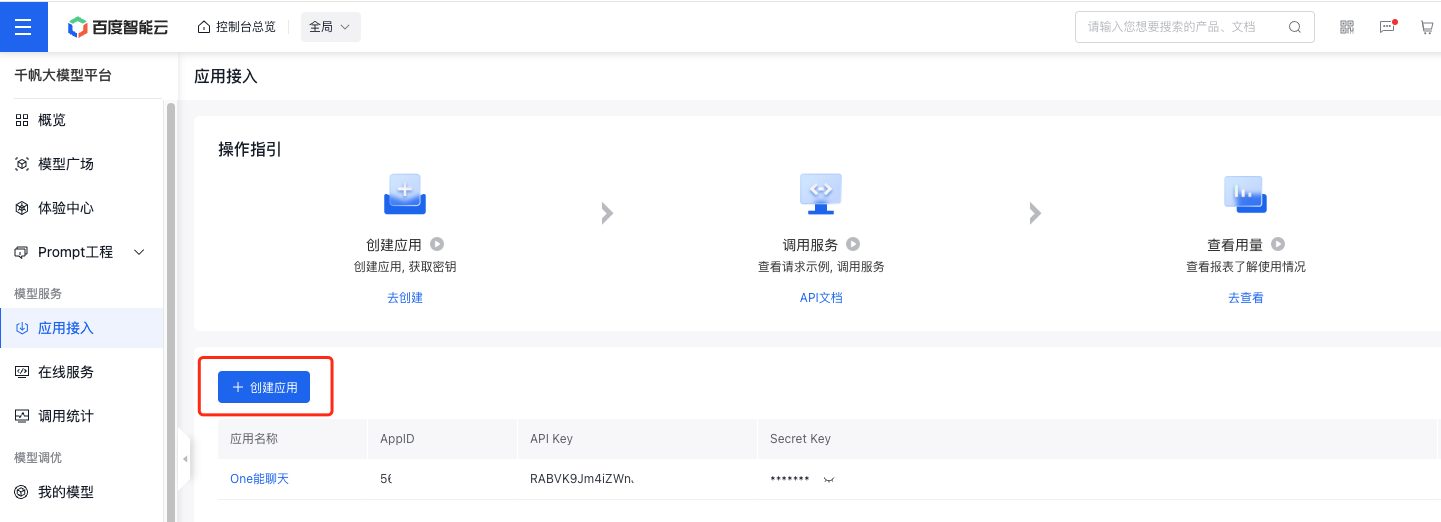1441x522 pixels.
Task: Click the Baidu AI Cloud logo
Action: [x=118, y=27]
